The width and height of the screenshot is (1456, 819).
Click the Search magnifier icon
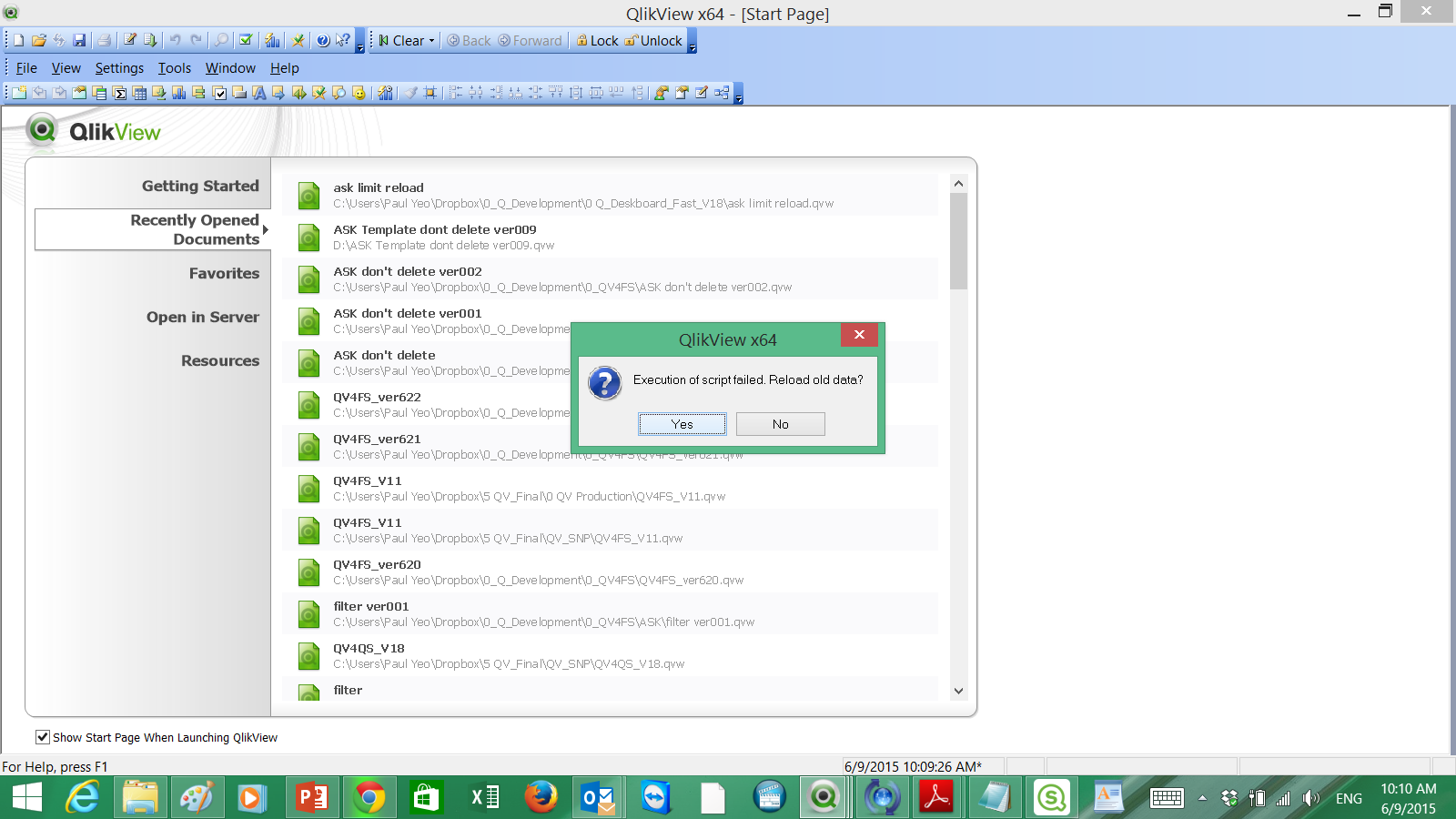click(221, 40)
